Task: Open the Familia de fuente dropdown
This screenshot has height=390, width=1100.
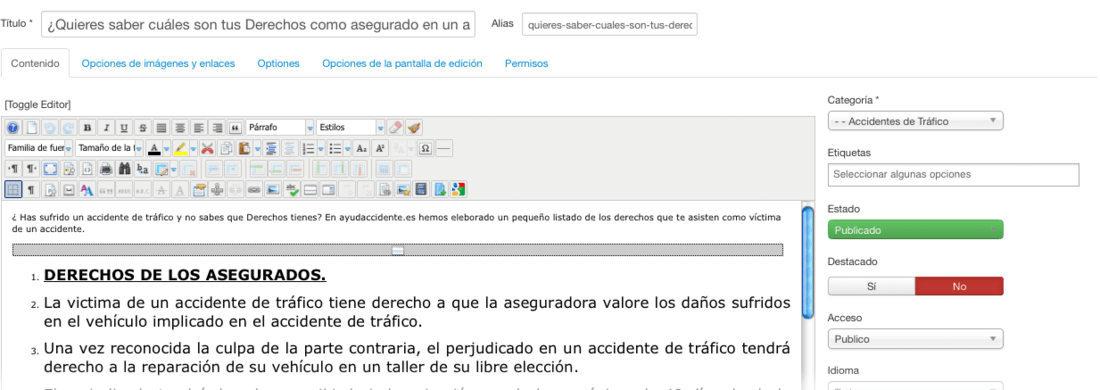Action: click(x=39, y=148)
